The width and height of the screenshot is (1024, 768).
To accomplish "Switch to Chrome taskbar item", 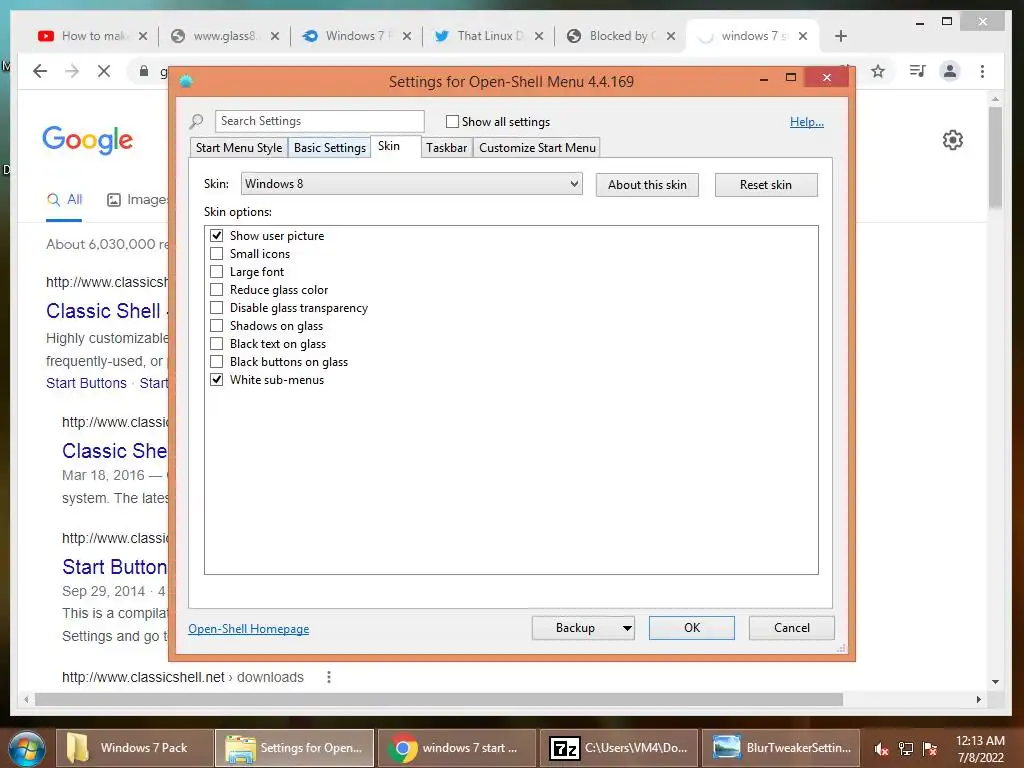I will tap(456, 748).
